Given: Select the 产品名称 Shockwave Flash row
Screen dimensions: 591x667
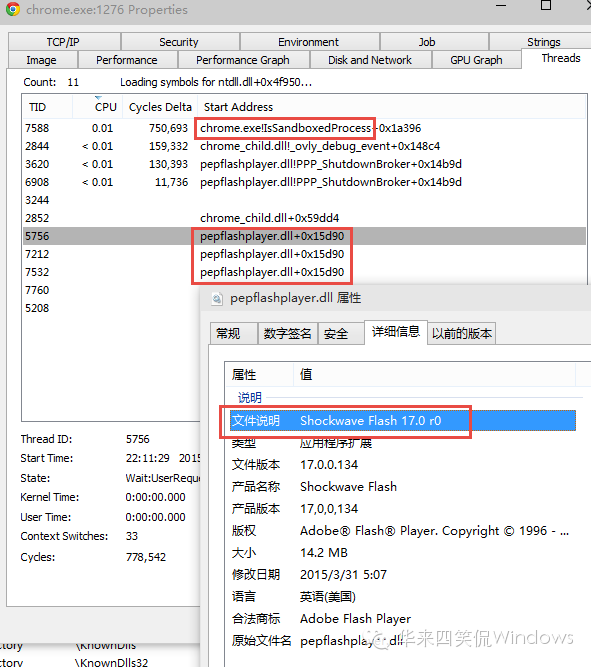Looking at the screenshot, I should click(x=403, y=487).
